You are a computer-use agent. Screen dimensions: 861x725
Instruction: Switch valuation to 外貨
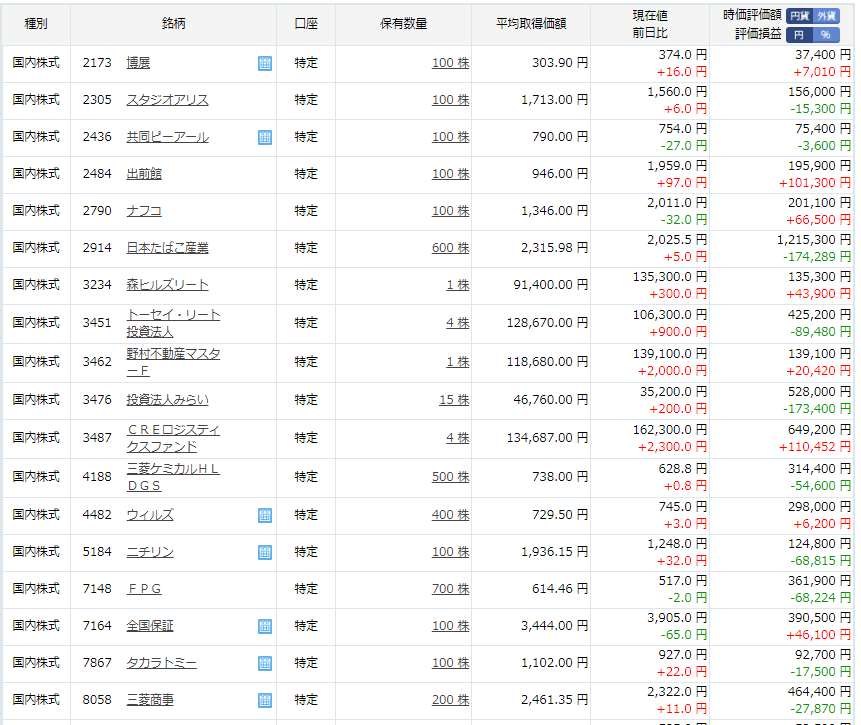click(826, 16)
